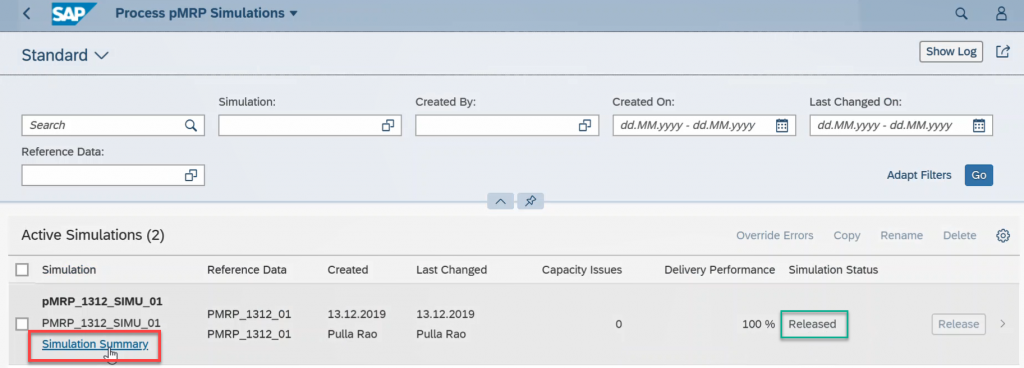This screenshot has width=1024, height=368.
Task: Open Simulation value help icon
Action: click(x=388, y=125)
